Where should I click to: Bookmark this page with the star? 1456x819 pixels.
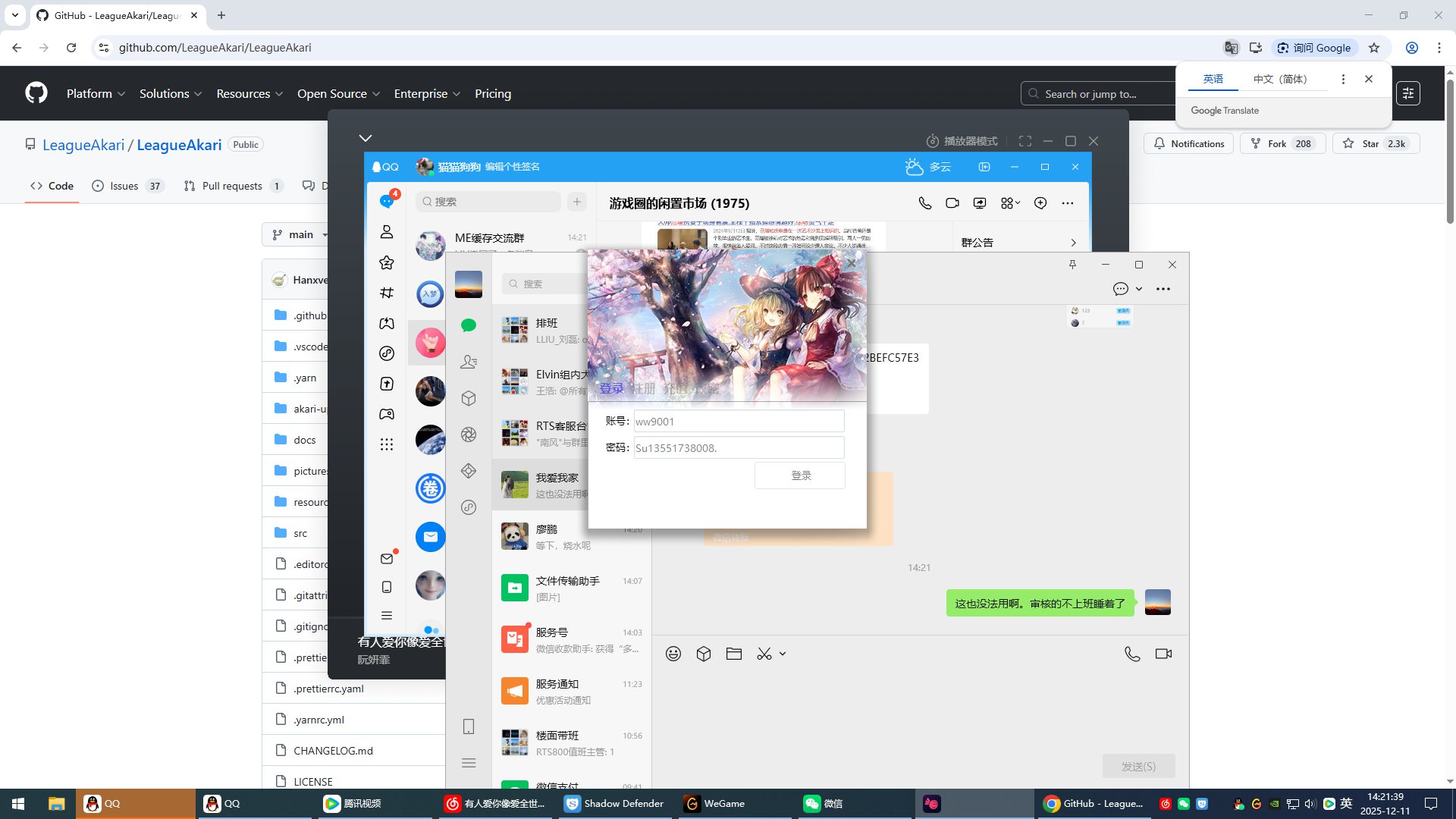(1374, 48)
